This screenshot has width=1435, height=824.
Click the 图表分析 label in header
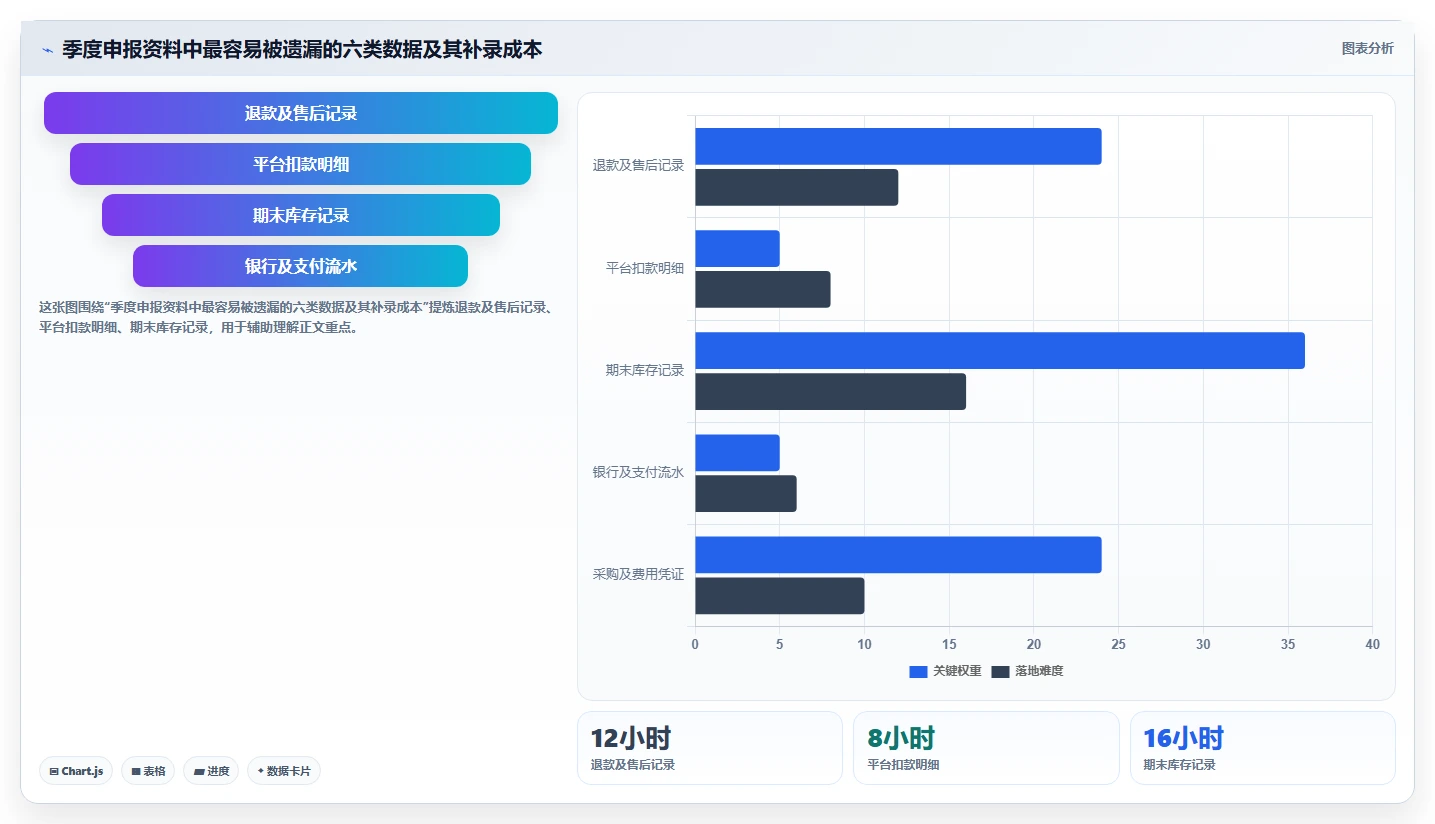point(1367,48)
